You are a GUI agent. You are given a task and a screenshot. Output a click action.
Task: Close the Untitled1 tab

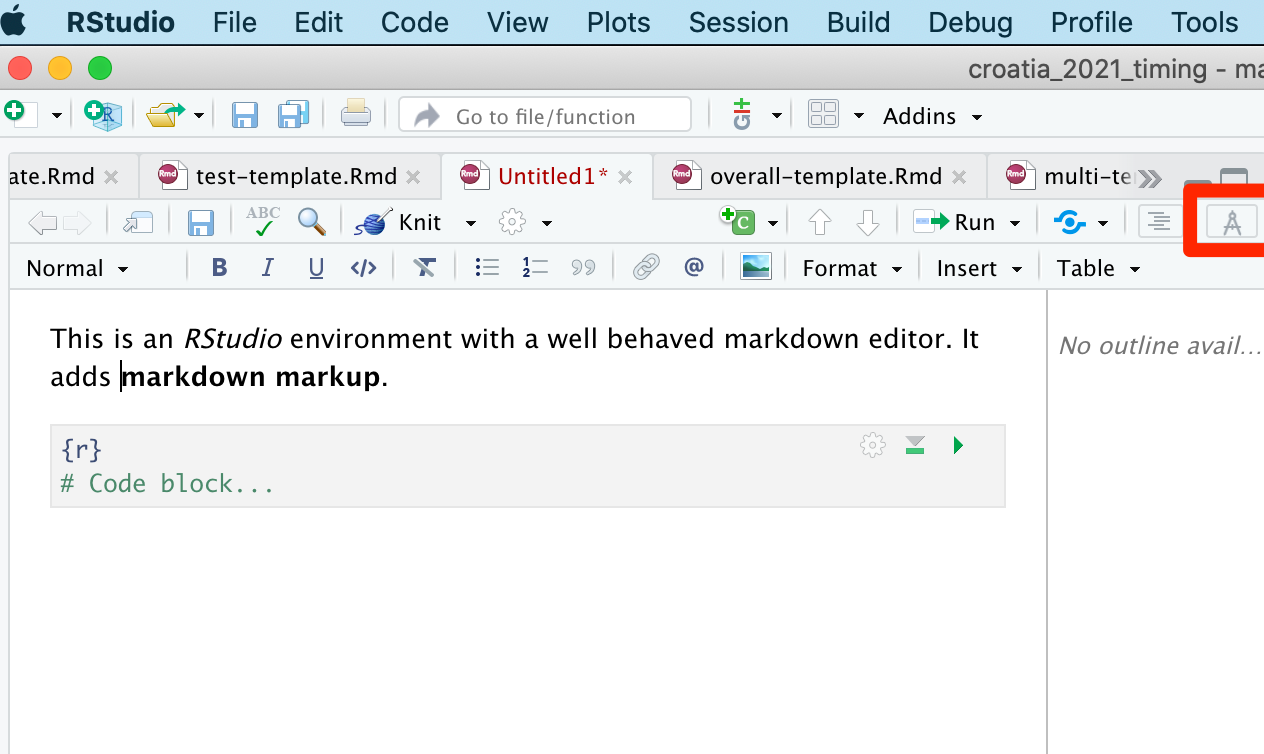[625, 178]
